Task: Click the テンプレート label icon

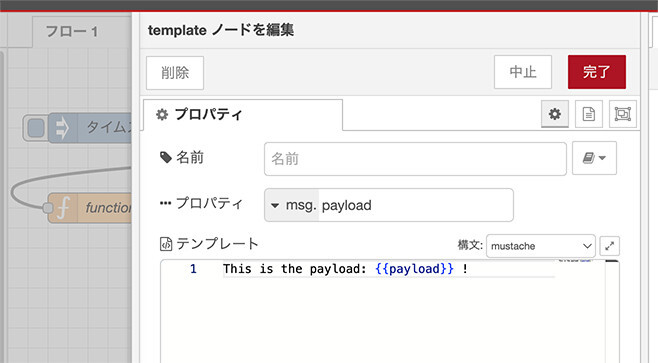Action: pos(166,244)
